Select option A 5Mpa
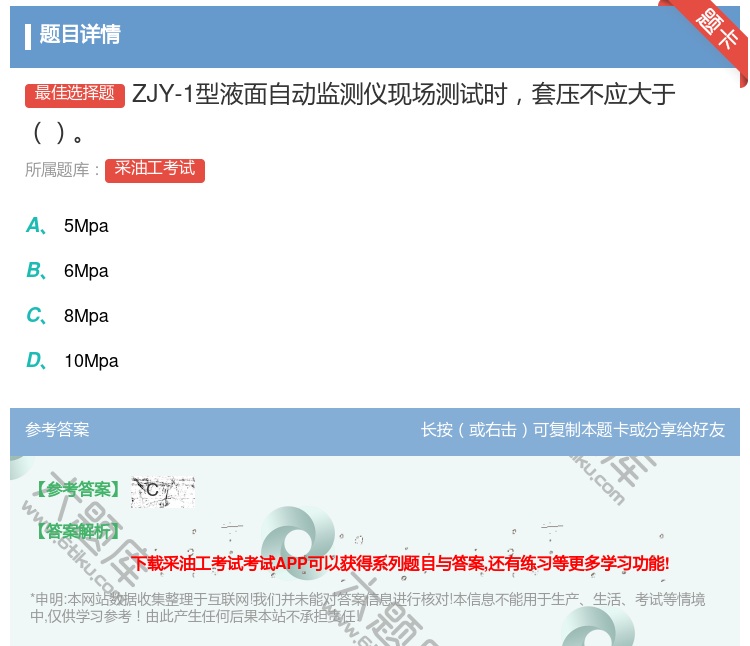This screenshot has height=646, width=750. coord(67,226)
